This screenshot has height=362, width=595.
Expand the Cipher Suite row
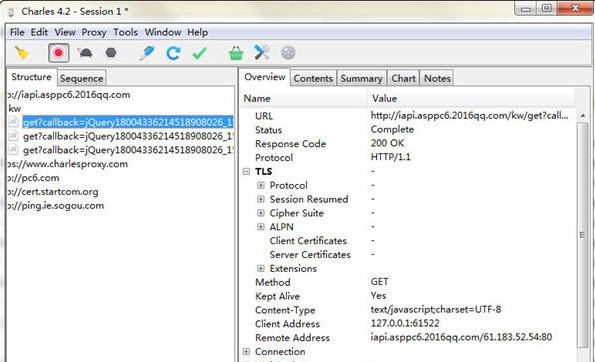tap(261, 213)
